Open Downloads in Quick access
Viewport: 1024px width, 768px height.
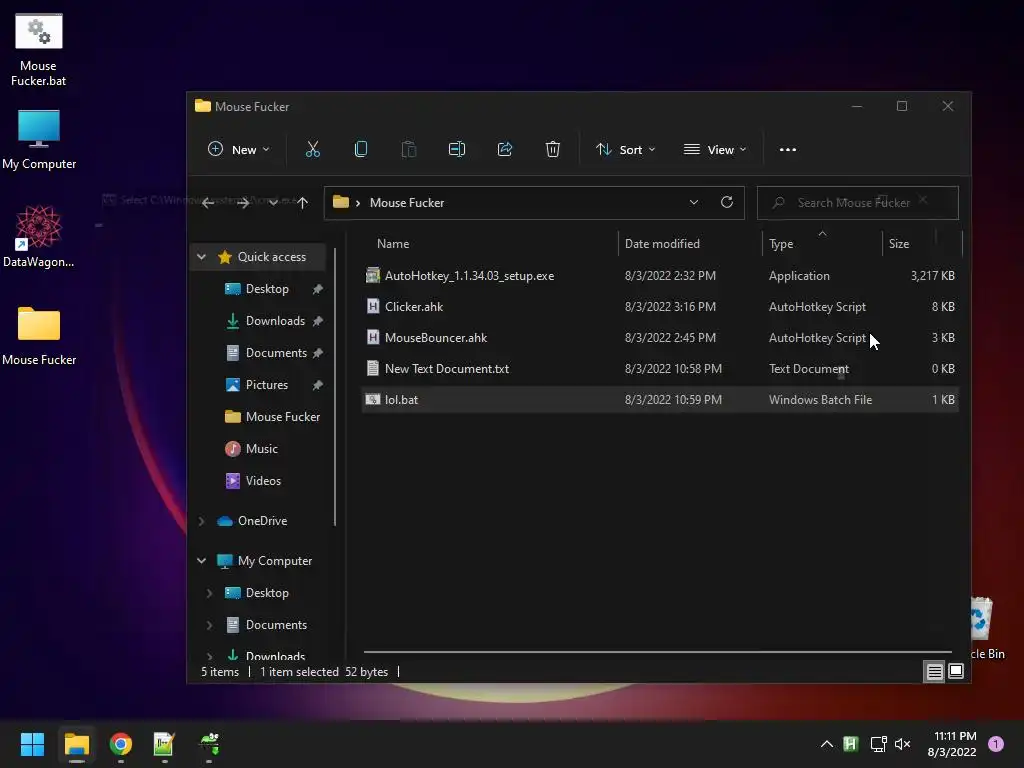click(275, 321)
